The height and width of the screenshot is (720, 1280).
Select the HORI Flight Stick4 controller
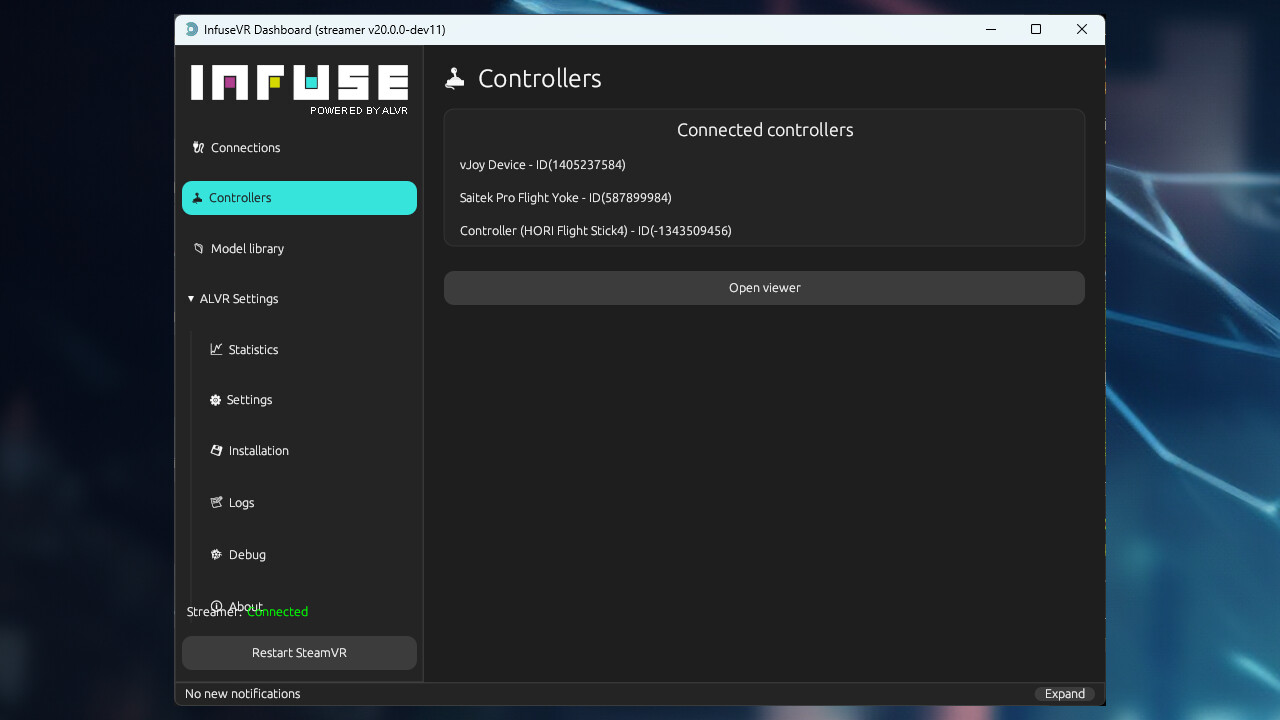(595, 230)
